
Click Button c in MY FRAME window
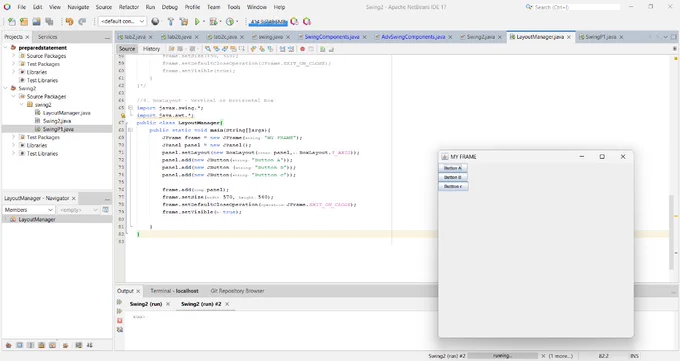453,186
